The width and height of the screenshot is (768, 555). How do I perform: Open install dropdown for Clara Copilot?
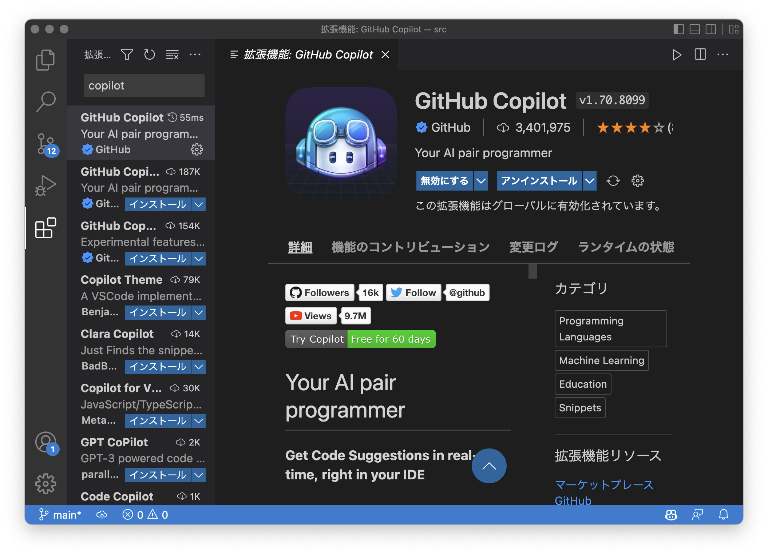pos(198,366)
